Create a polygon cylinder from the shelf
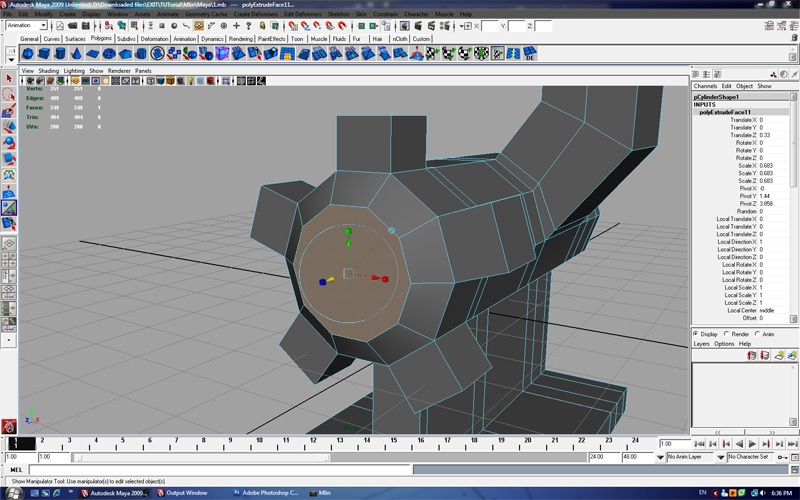 point(62,54)
